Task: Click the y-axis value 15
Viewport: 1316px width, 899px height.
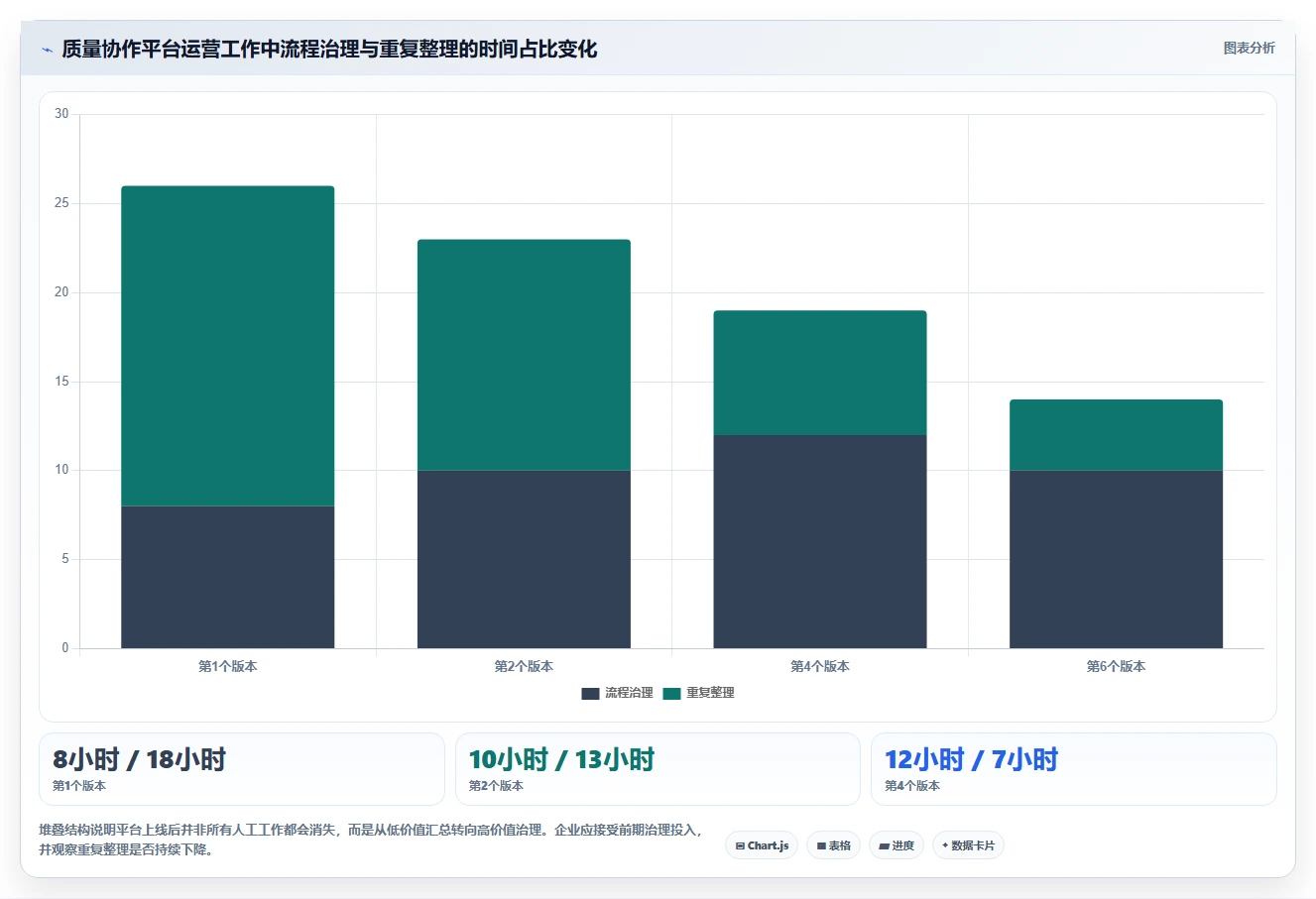Action: tap(61, 382)
